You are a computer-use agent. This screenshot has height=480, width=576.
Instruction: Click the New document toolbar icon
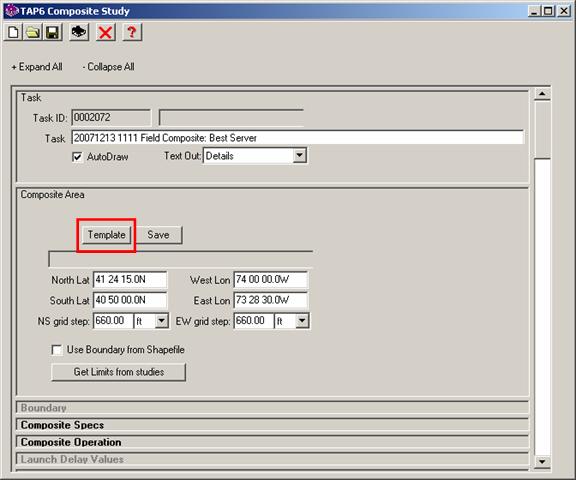(13, 32)
